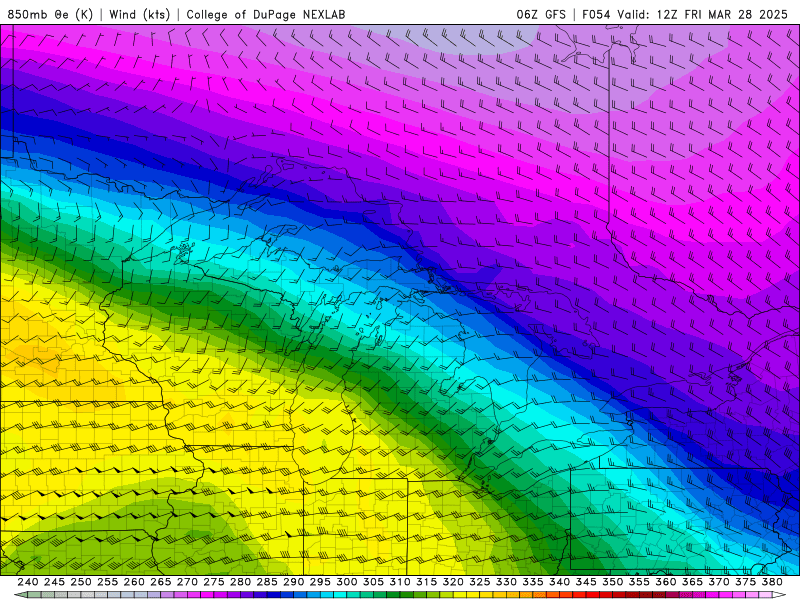Select the 240 legend value

click(28, 582)
